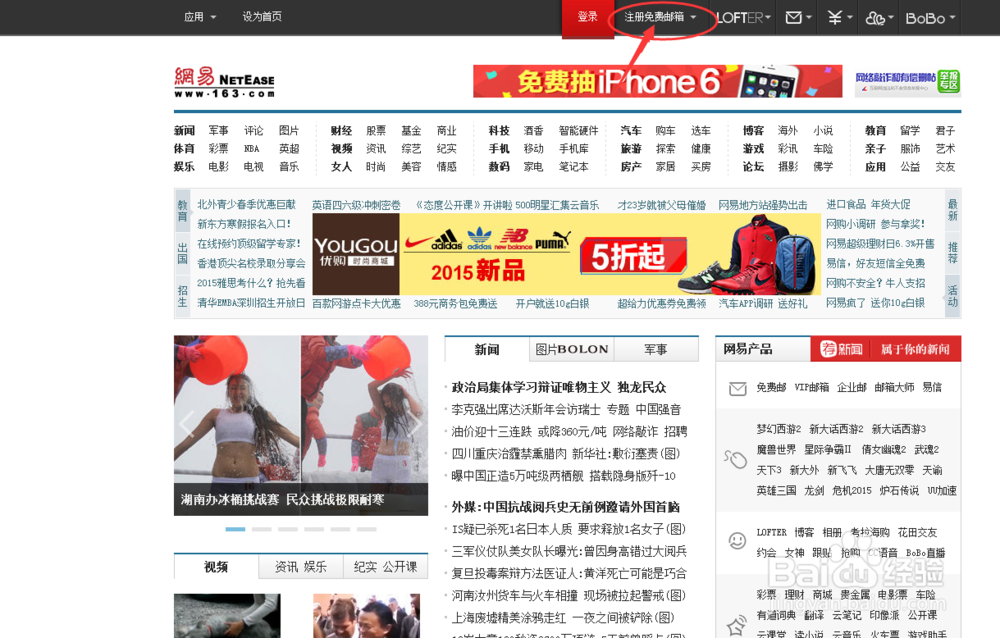The image size is (1000, 638).
Task: Select the 活动 side tab on right
Action: pyautogui.click(x=952, y=296)
